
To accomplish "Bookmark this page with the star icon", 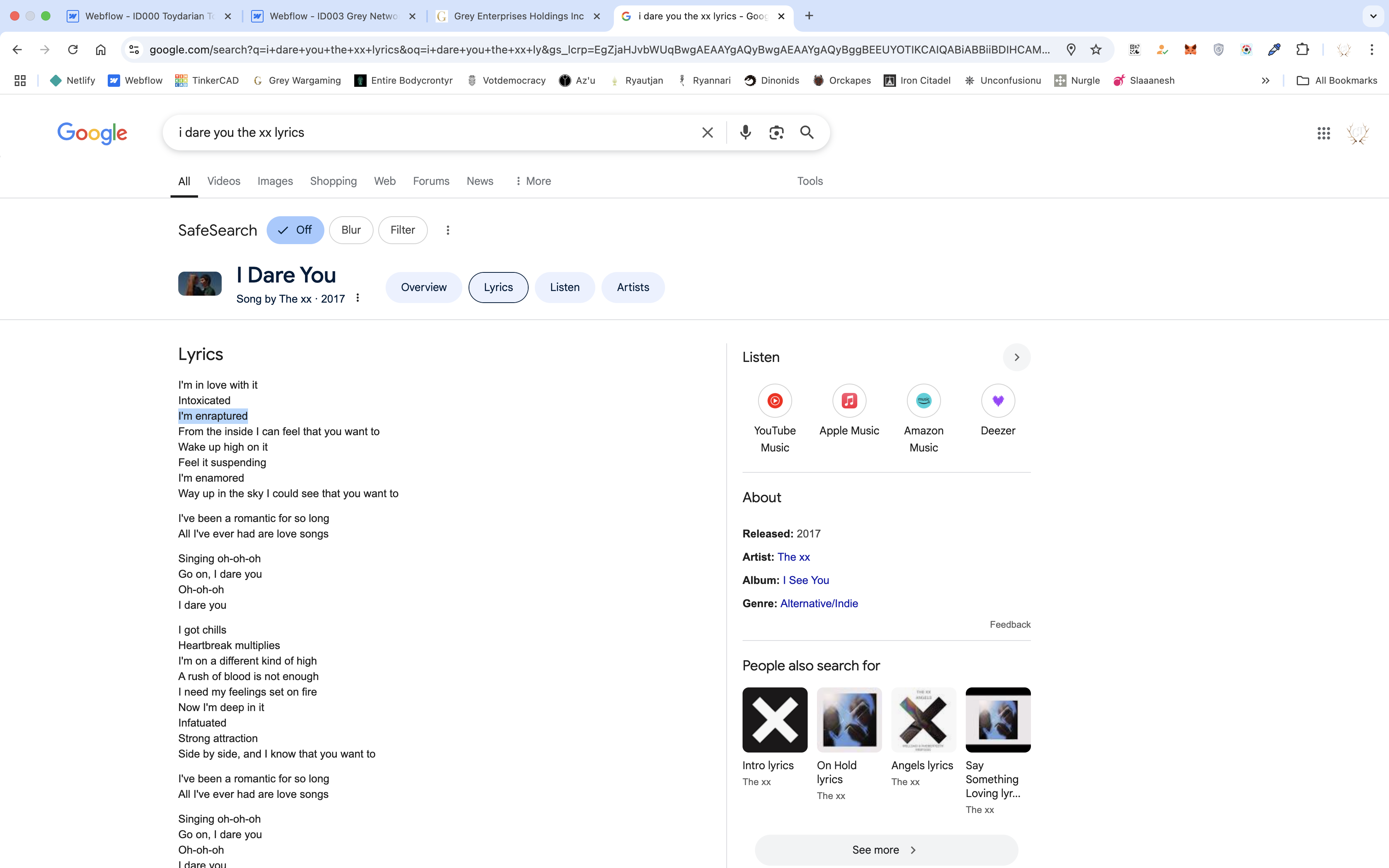I will coord(1096,49).
